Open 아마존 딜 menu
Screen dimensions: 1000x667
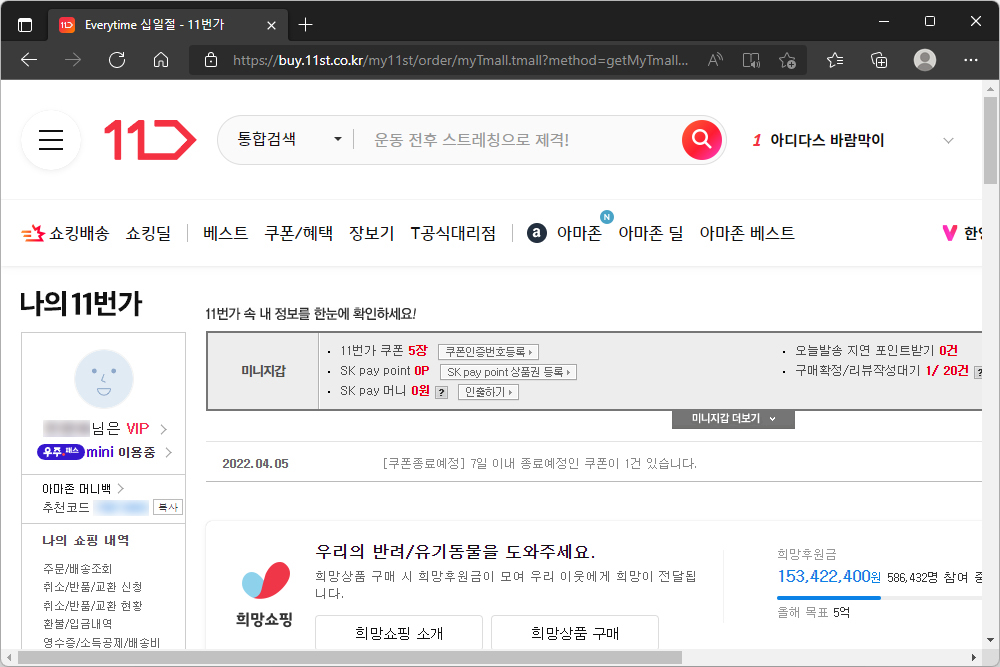tap(651, 233)
